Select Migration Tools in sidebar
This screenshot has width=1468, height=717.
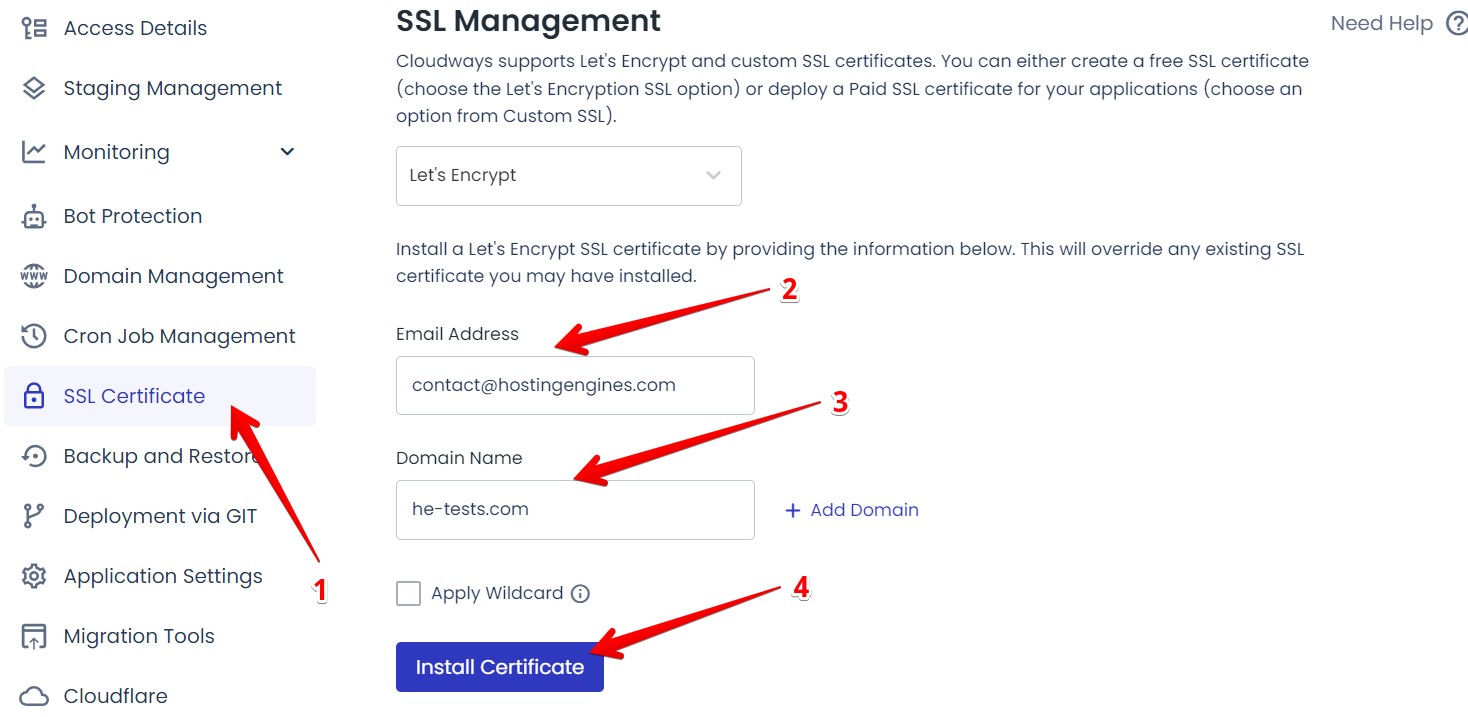[139, 636]
